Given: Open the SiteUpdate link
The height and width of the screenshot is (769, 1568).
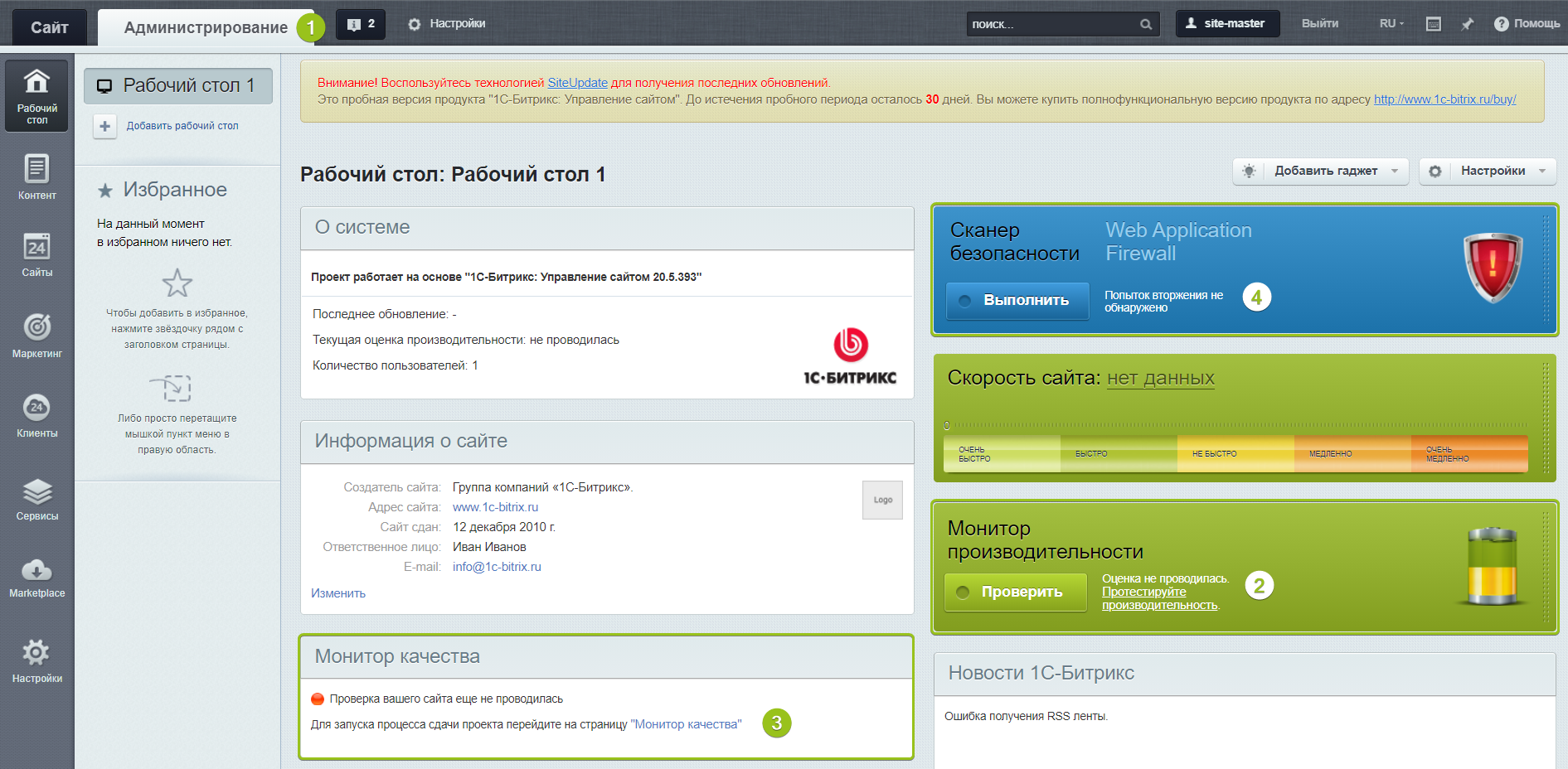Looking at the screenshot, I should tap(577, 83).
